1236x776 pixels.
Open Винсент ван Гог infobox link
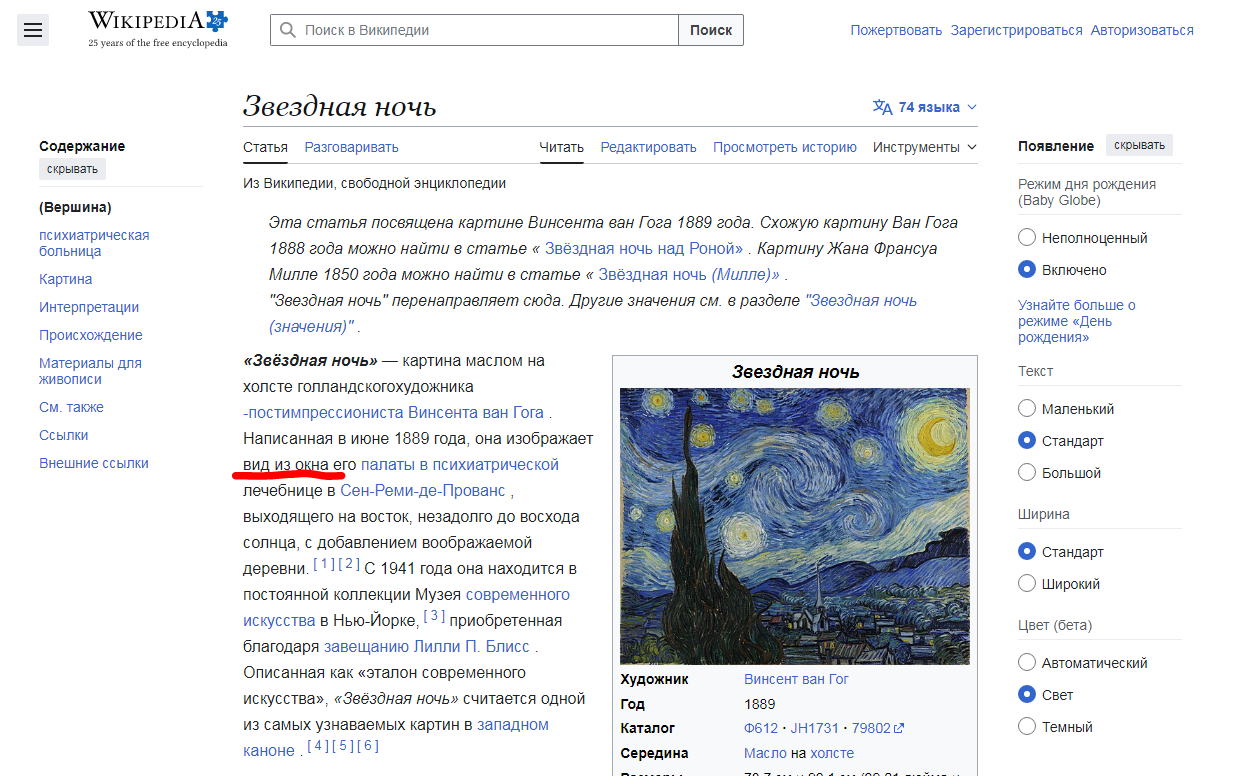click(796, 679)
